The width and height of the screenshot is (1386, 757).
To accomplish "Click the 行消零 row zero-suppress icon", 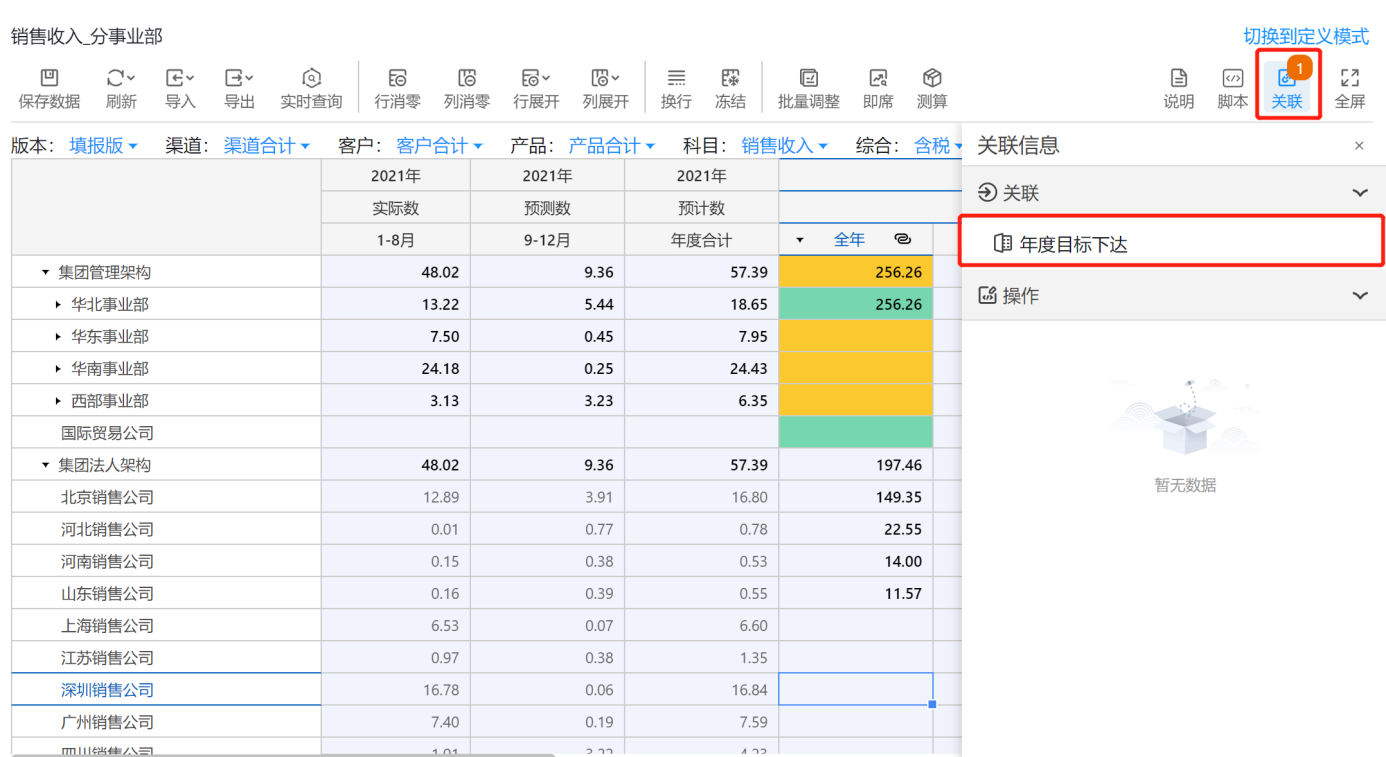I will (397, 79).
